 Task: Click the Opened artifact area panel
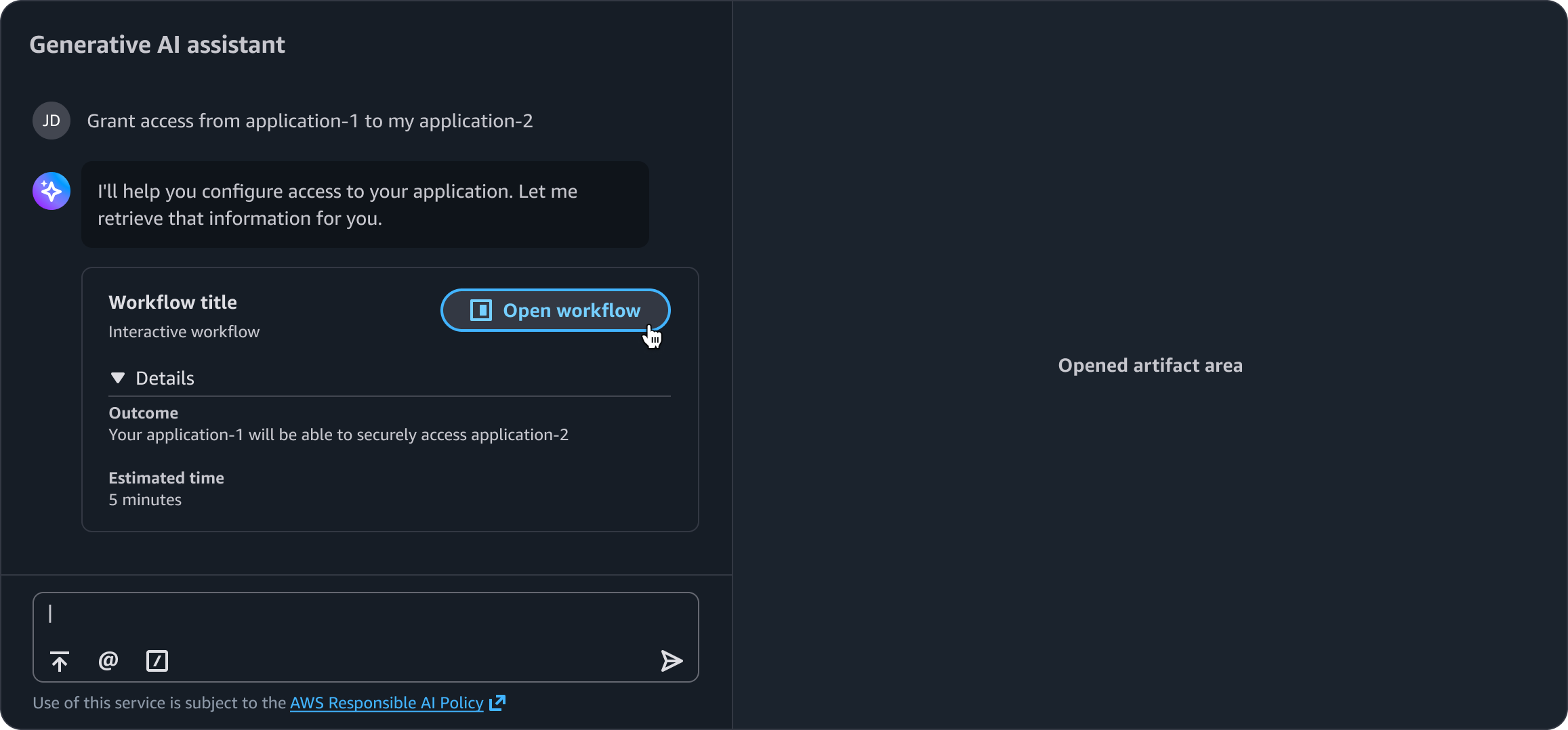pyautogui.click(x=1150, y=366)
